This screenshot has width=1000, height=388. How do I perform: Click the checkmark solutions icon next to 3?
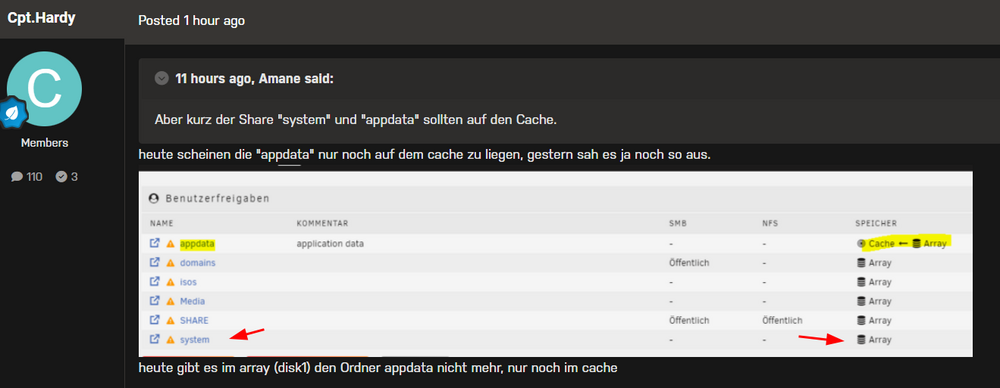pyautogui.click(x=61, y=177)
